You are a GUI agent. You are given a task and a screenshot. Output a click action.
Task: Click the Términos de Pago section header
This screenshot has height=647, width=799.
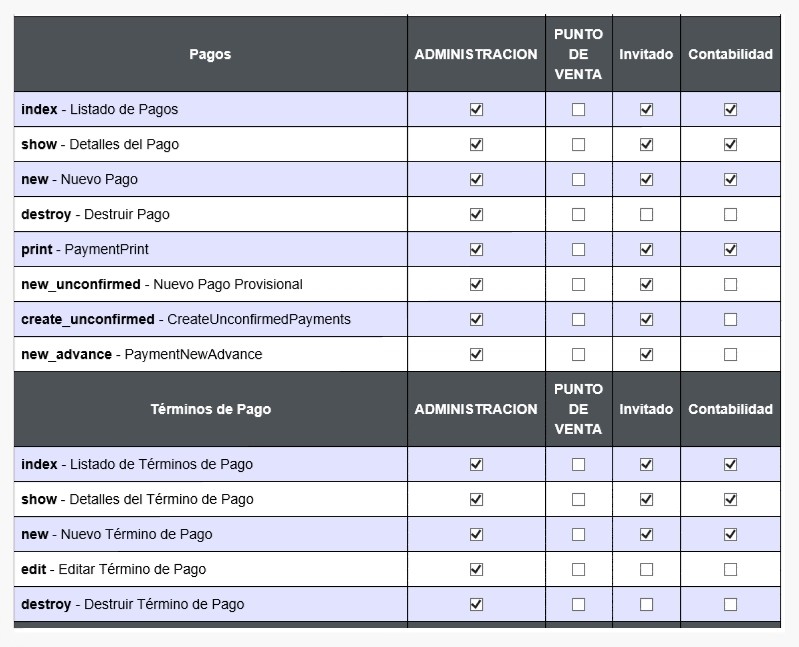pyautogui.click(x=210, y=409)
